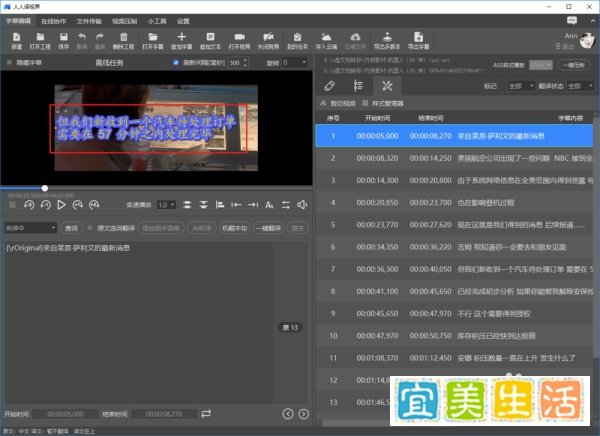Image resolution: width=600 pixels, height=436 pixels.
Task: Toggle the 原文选词翻译 checkbox
Action: click(x=90, y=228)
